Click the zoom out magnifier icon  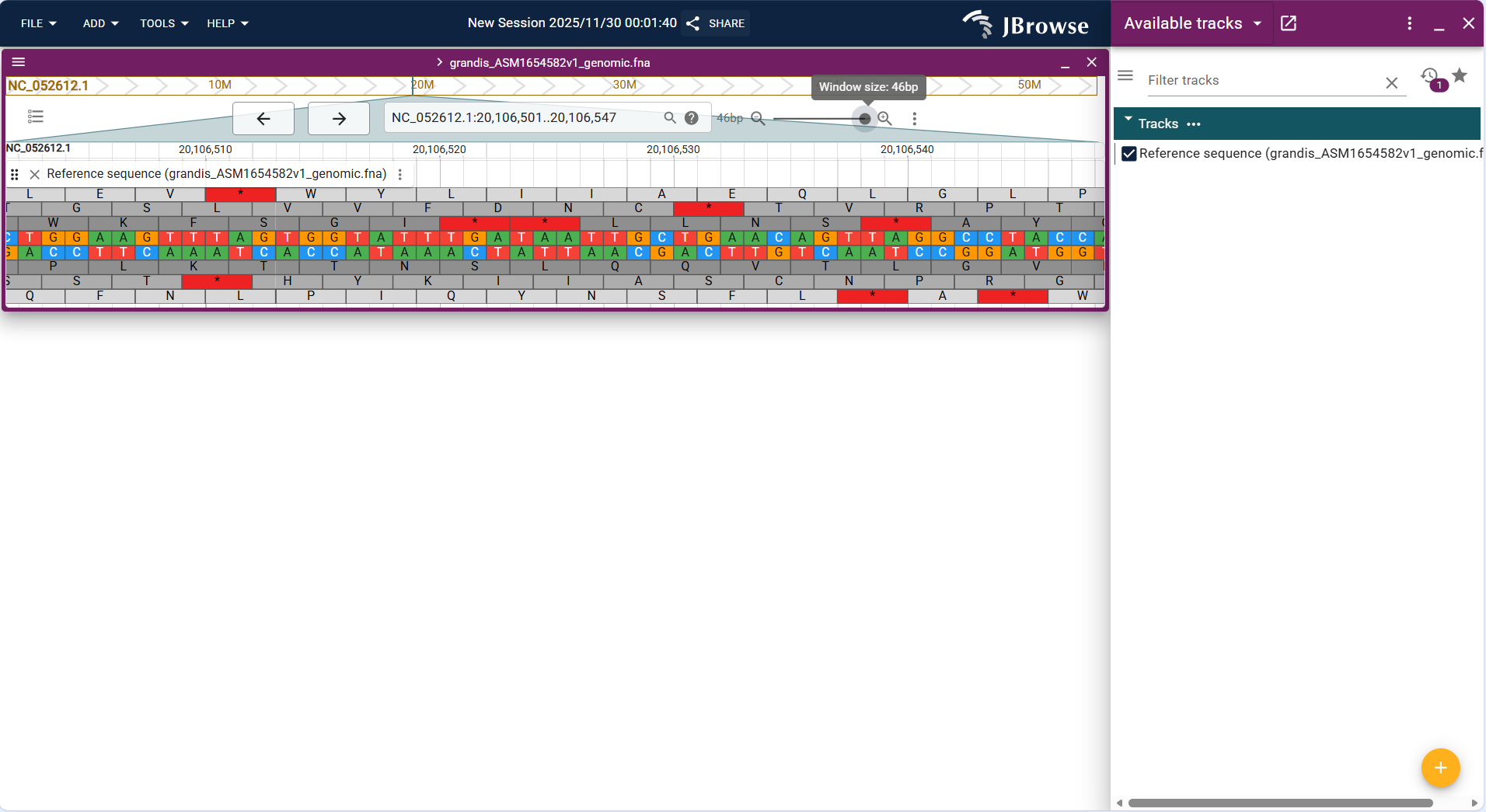tap(756, 118)
